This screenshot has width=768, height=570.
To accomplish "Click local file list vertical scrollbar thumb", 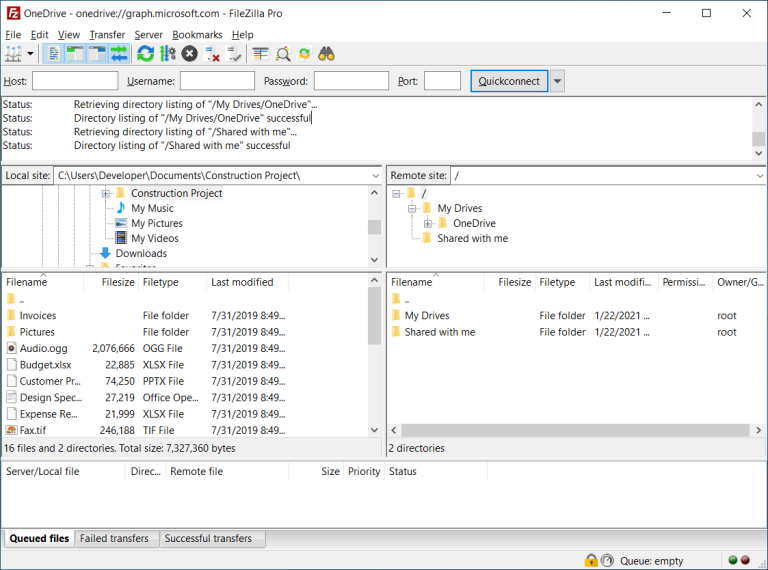I will (x=374, y=316).
